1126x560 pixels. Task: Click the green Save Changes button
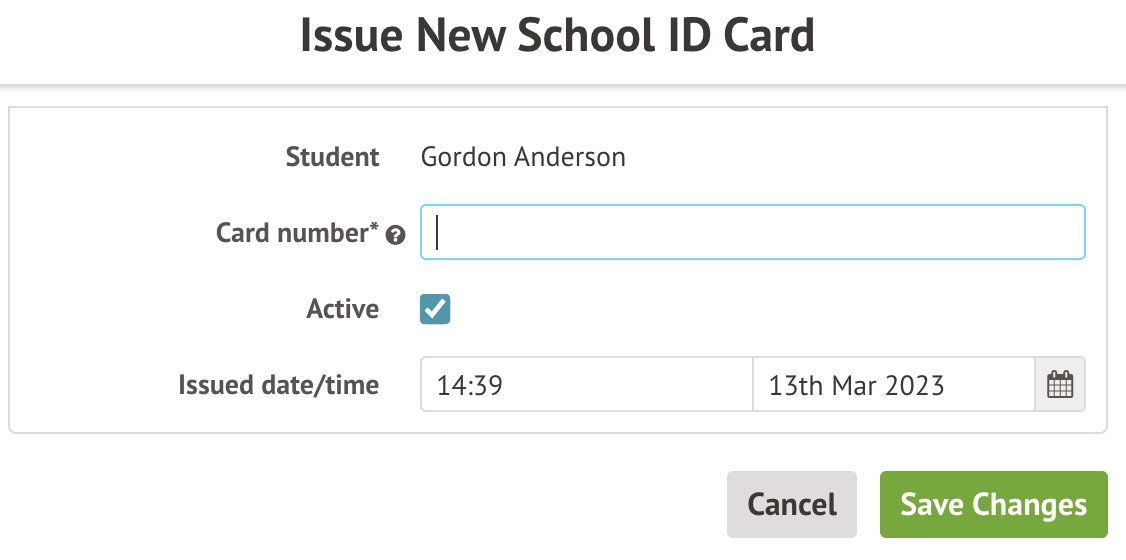tap(993, 504)
